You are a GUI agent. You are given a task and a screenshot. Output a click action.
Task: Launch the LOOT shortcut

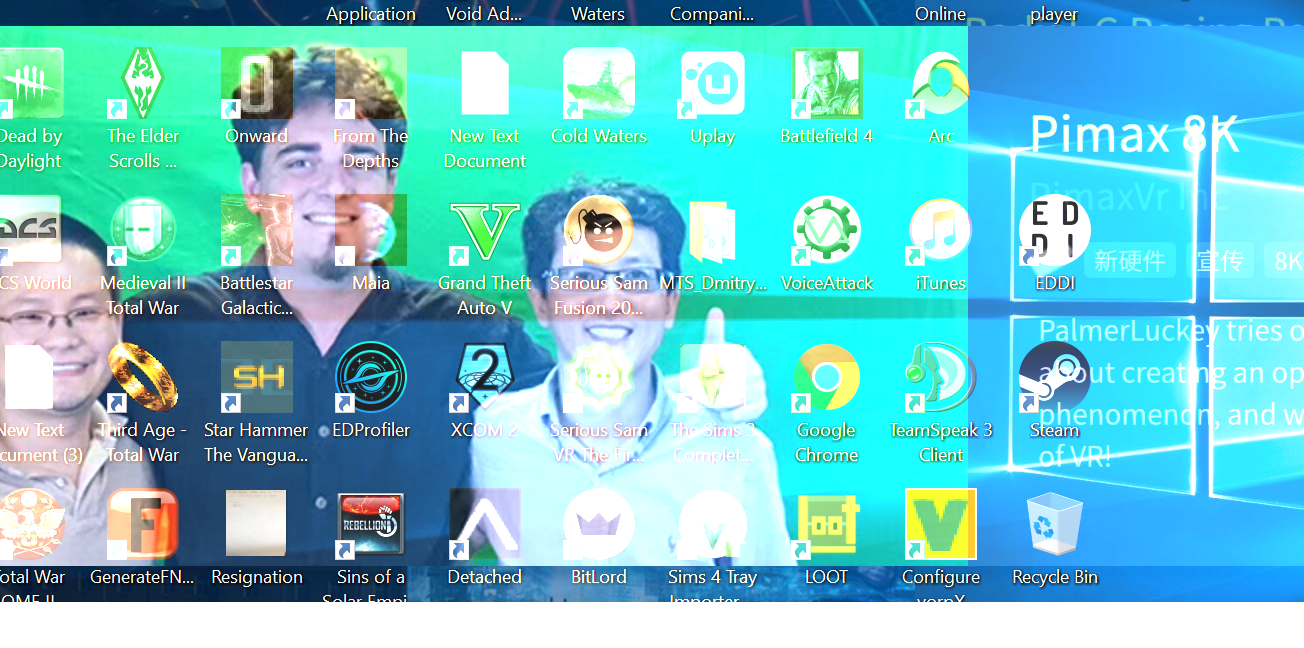(x=827, y=524)
